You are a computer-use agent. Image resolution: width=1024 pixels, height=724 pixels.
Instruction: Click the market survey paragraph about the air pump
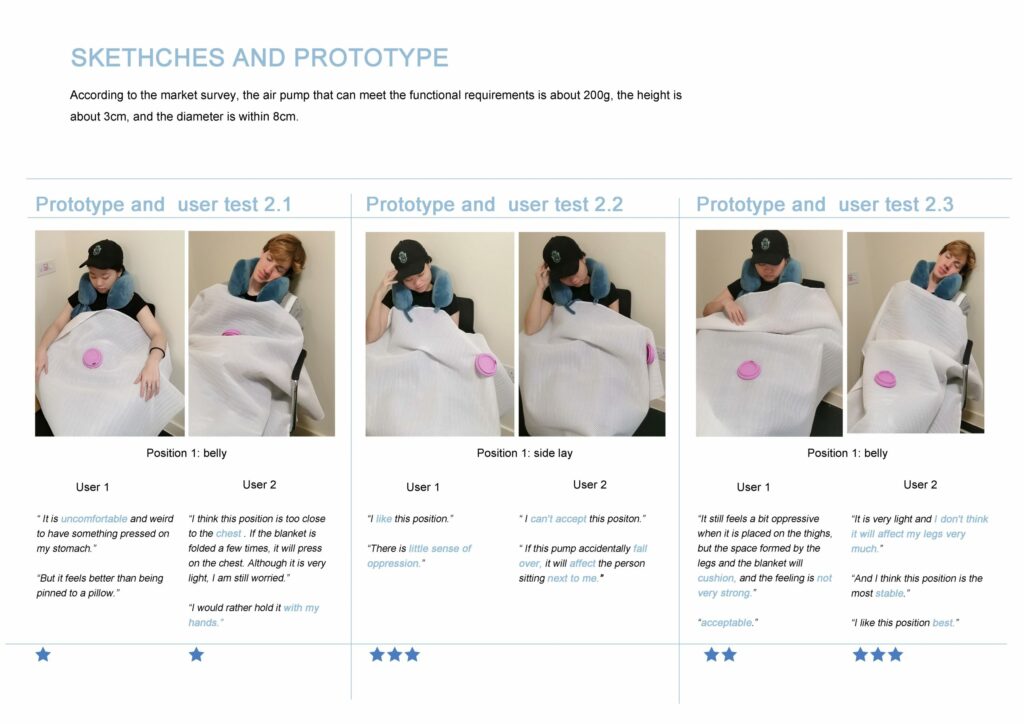pos(376,106)
